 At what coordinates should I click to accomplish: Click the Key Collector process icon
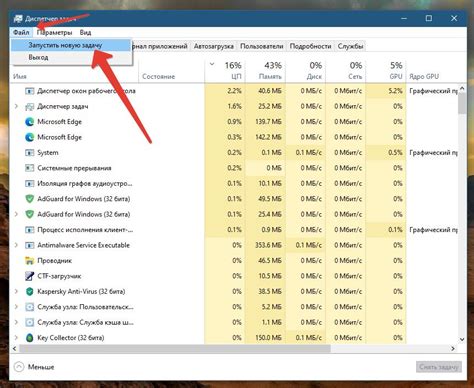pyautogui.click(x=30, y=338)
